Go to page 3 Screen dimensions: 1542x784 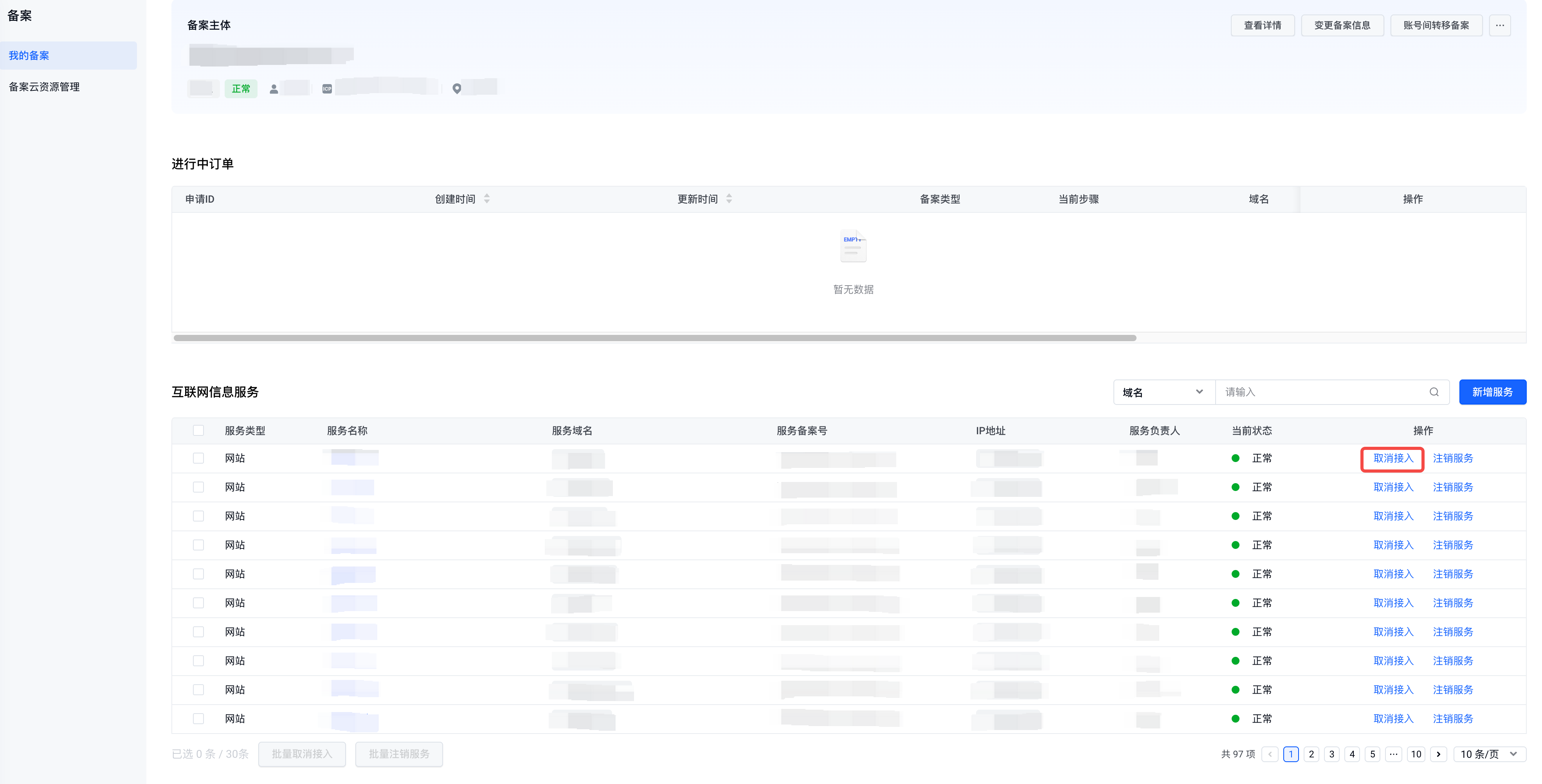(1331, 754)
